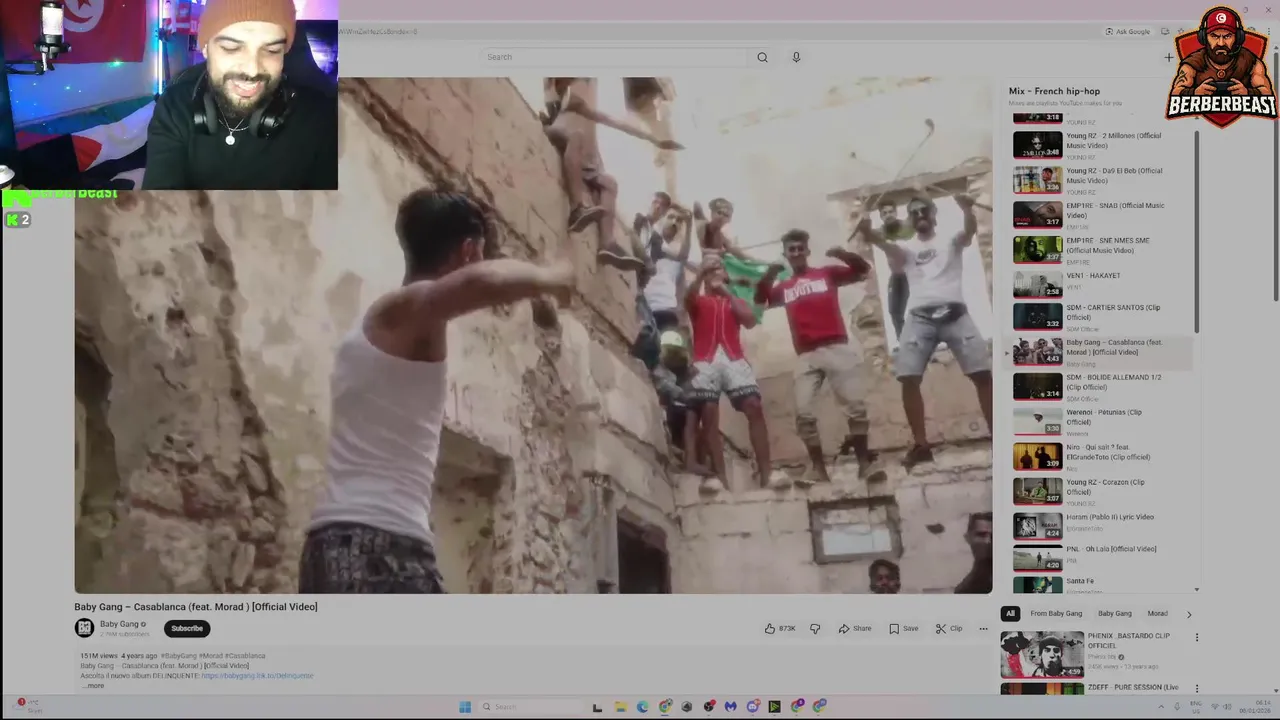Click the #Casablanca hashtag
The width and height of the screenshot is (1280, 720).
tap(245, 656)
